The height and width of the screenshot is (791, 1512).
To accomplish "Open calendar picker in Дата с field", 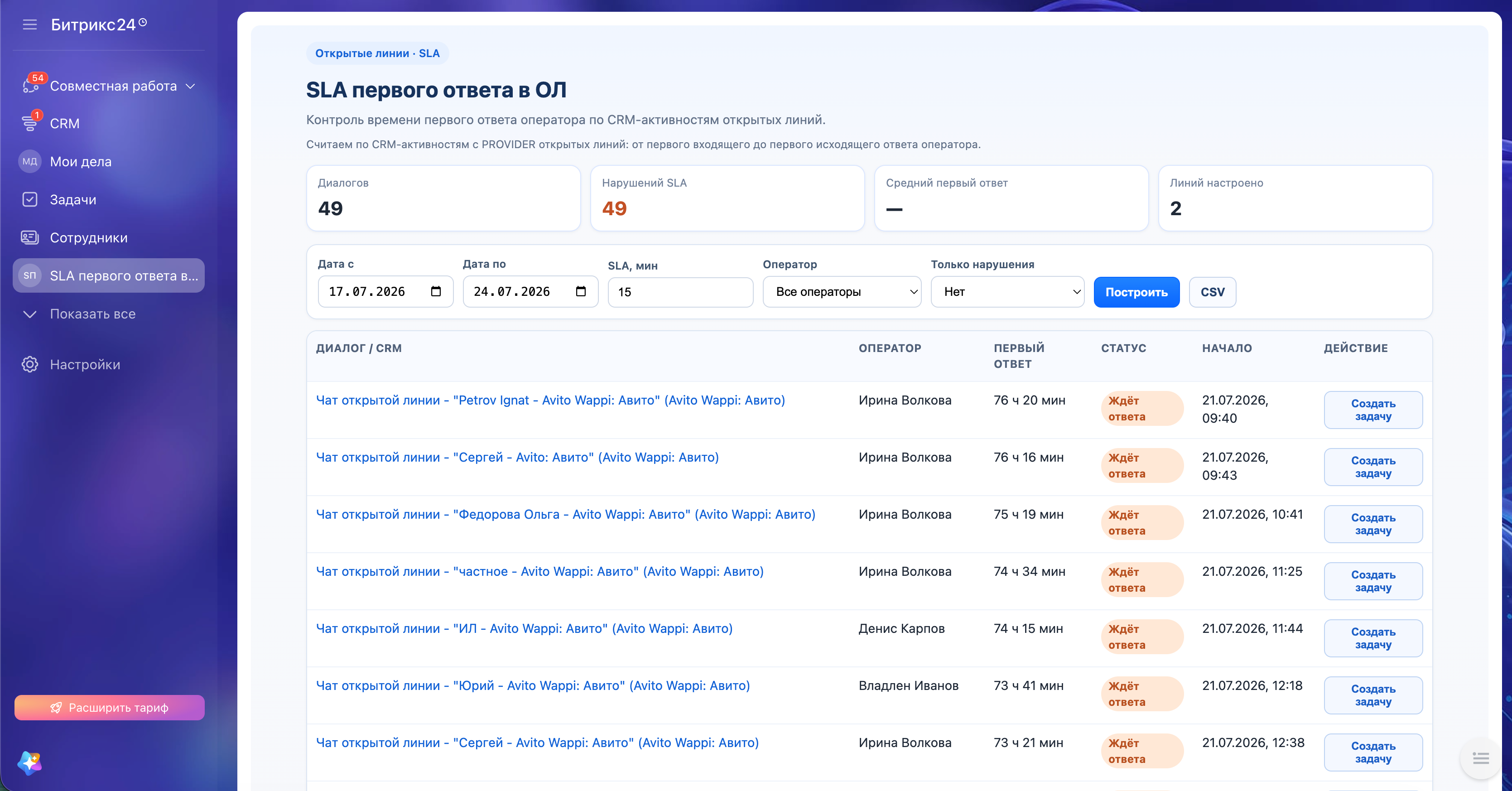I will [435, 291].
